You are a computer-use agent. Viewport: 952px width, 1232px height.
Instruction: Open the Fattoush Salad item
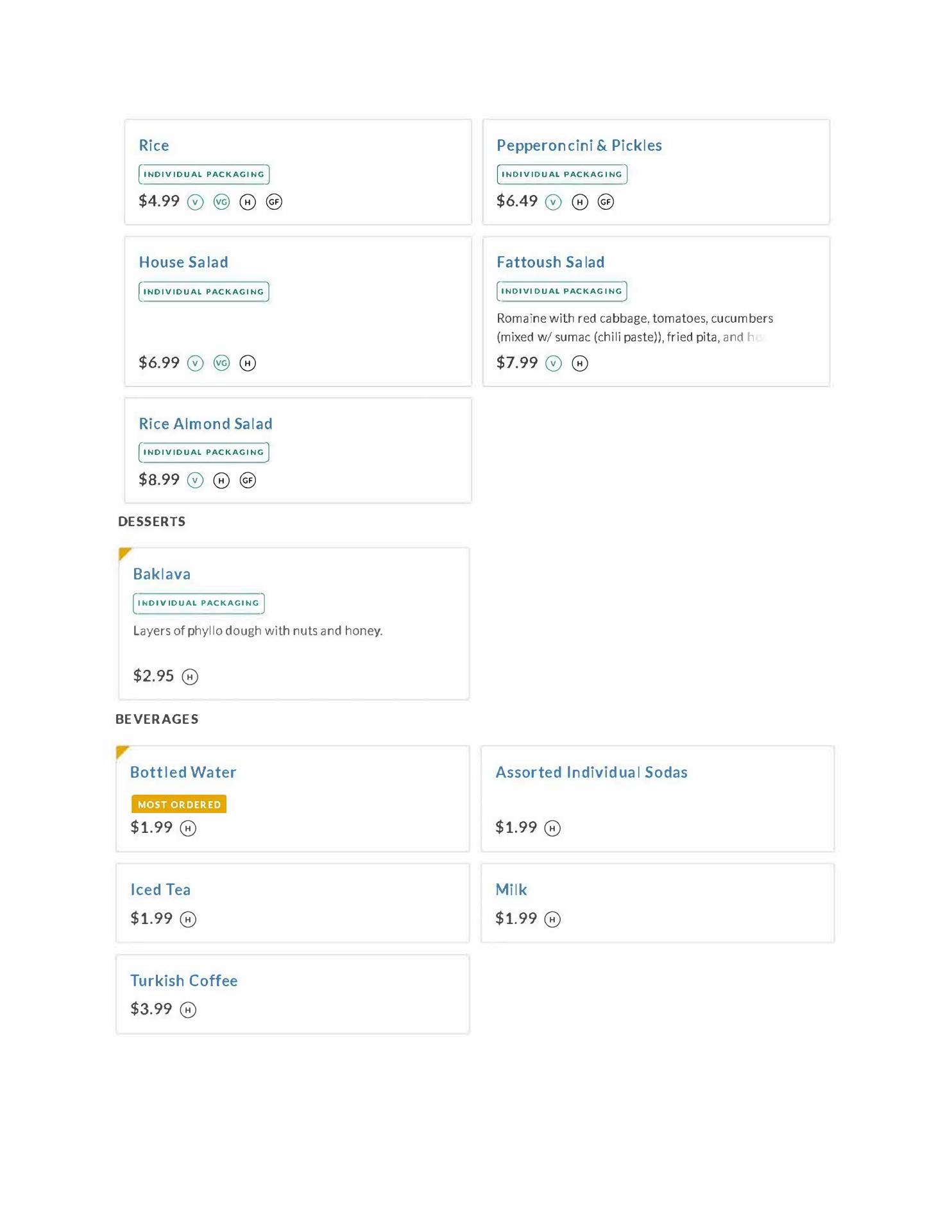click(550, 262)
